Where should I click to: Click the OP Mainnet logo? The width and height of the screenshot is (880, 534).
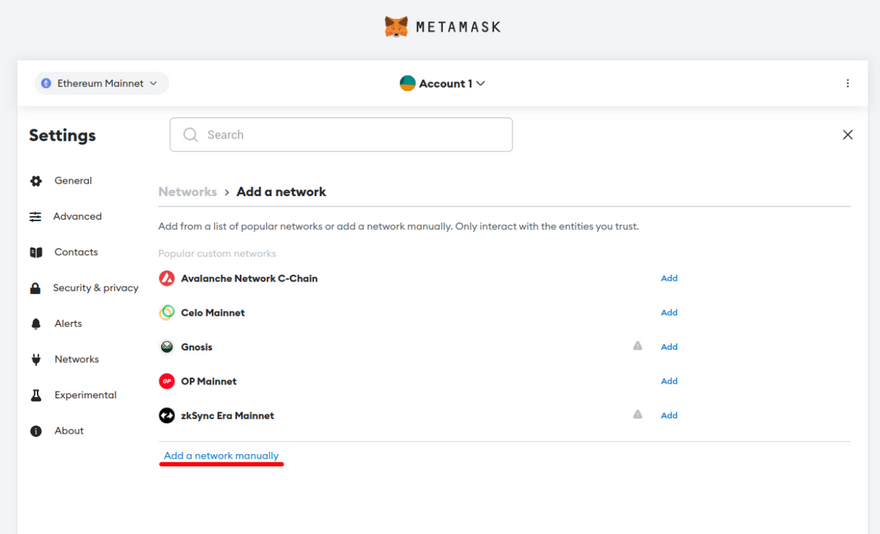tap(167, 381)
